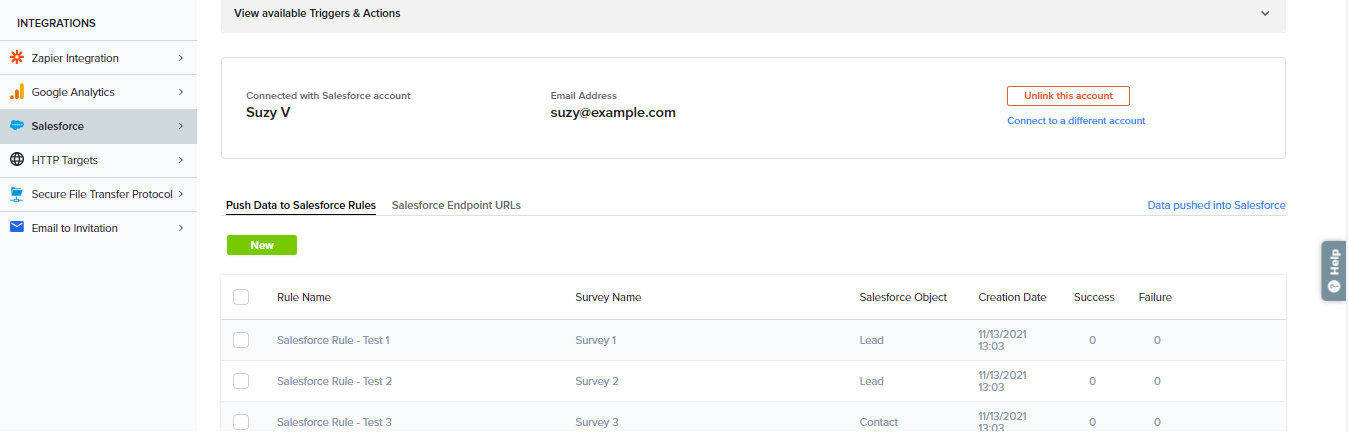The height and width of the screenshot is (440, 1348).
Task: Click the Email to Invitation envelope icon
Action: click(16, 228)
